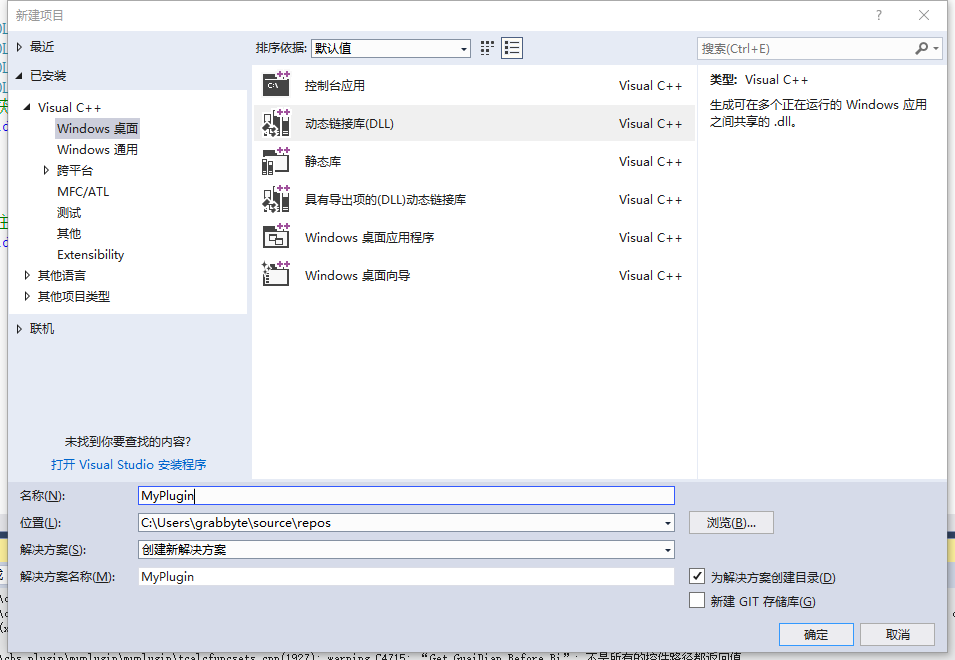955x660 pixels.
Task: Select Windows 通用 in the tree
Action: pos(97,150)
